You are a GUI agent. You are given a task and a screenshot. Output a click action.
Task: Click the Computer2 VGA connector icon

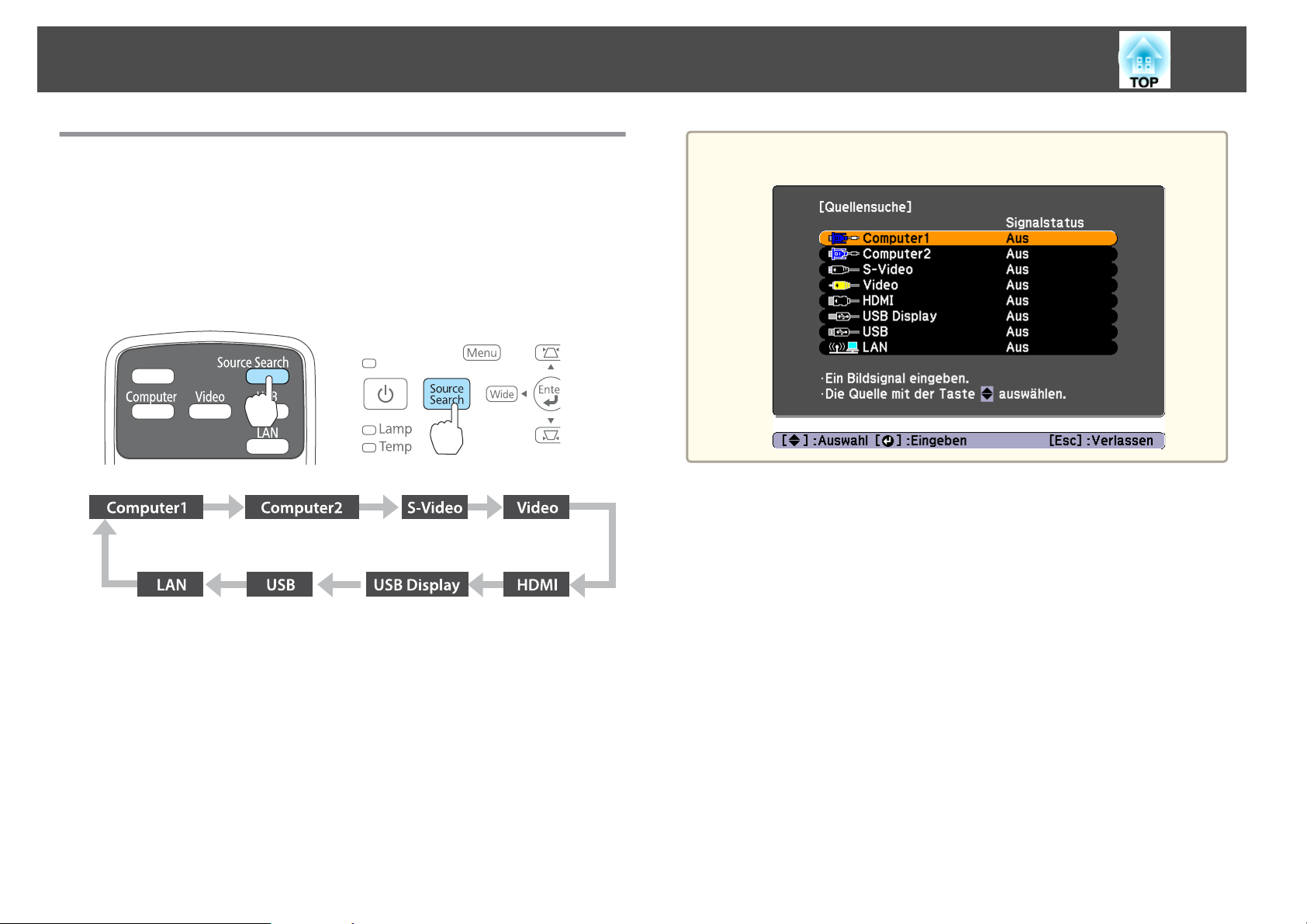click(x=843, y=254)
